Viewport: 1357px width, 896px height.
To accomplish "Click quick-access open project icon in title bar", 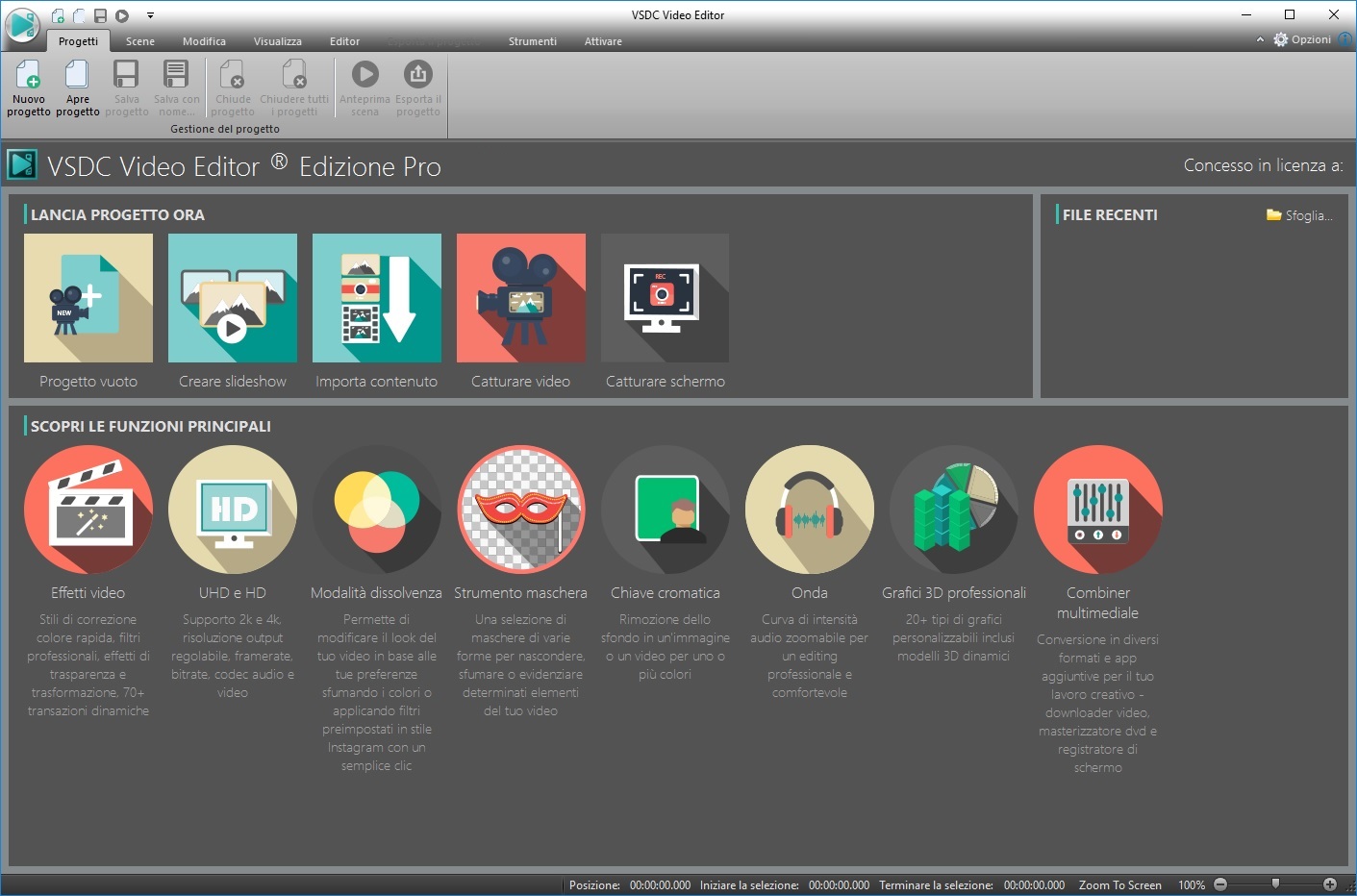I will tap(79, 15).
